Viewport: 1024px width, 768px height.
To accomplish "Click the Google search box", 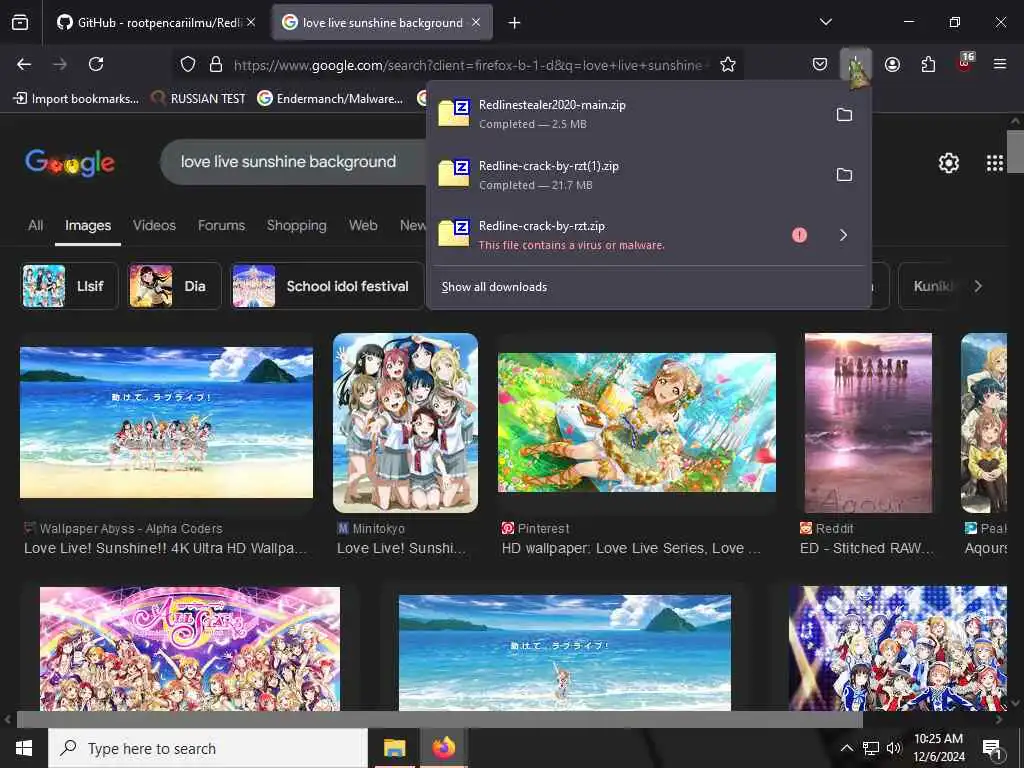I will [294, 162].
